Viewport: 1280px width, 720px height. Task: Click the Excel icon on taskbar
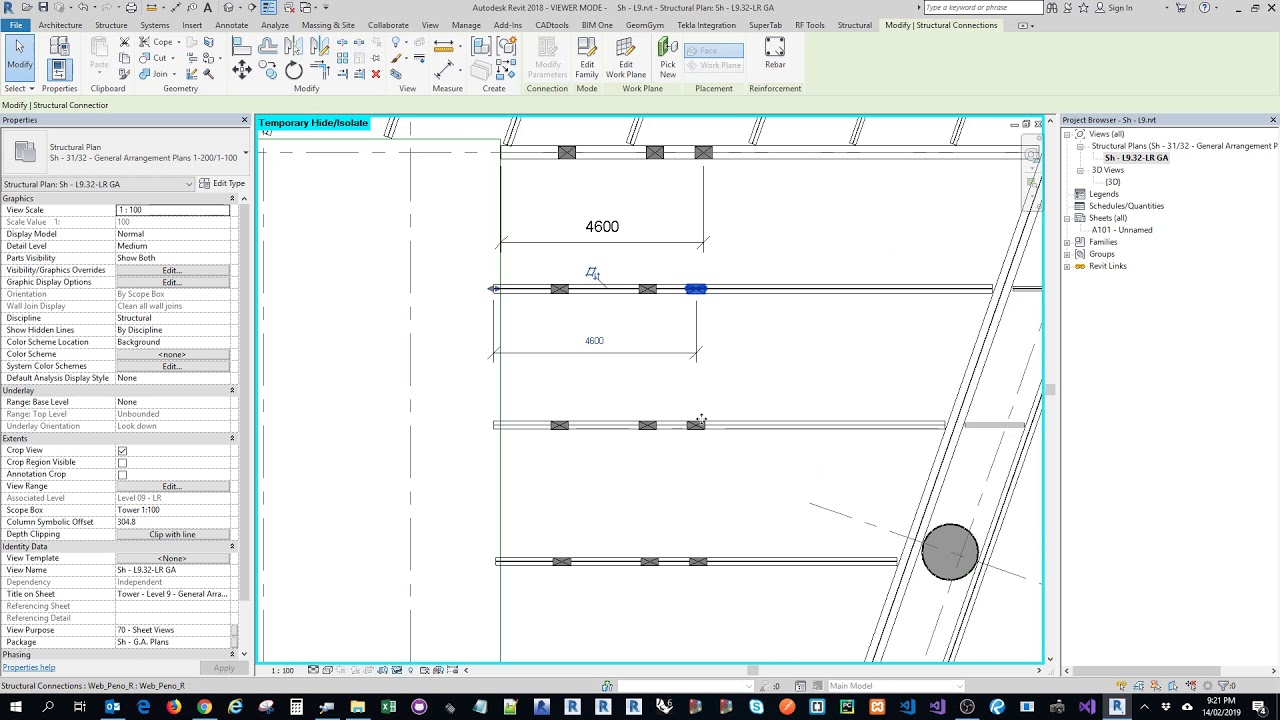(388, 707)
